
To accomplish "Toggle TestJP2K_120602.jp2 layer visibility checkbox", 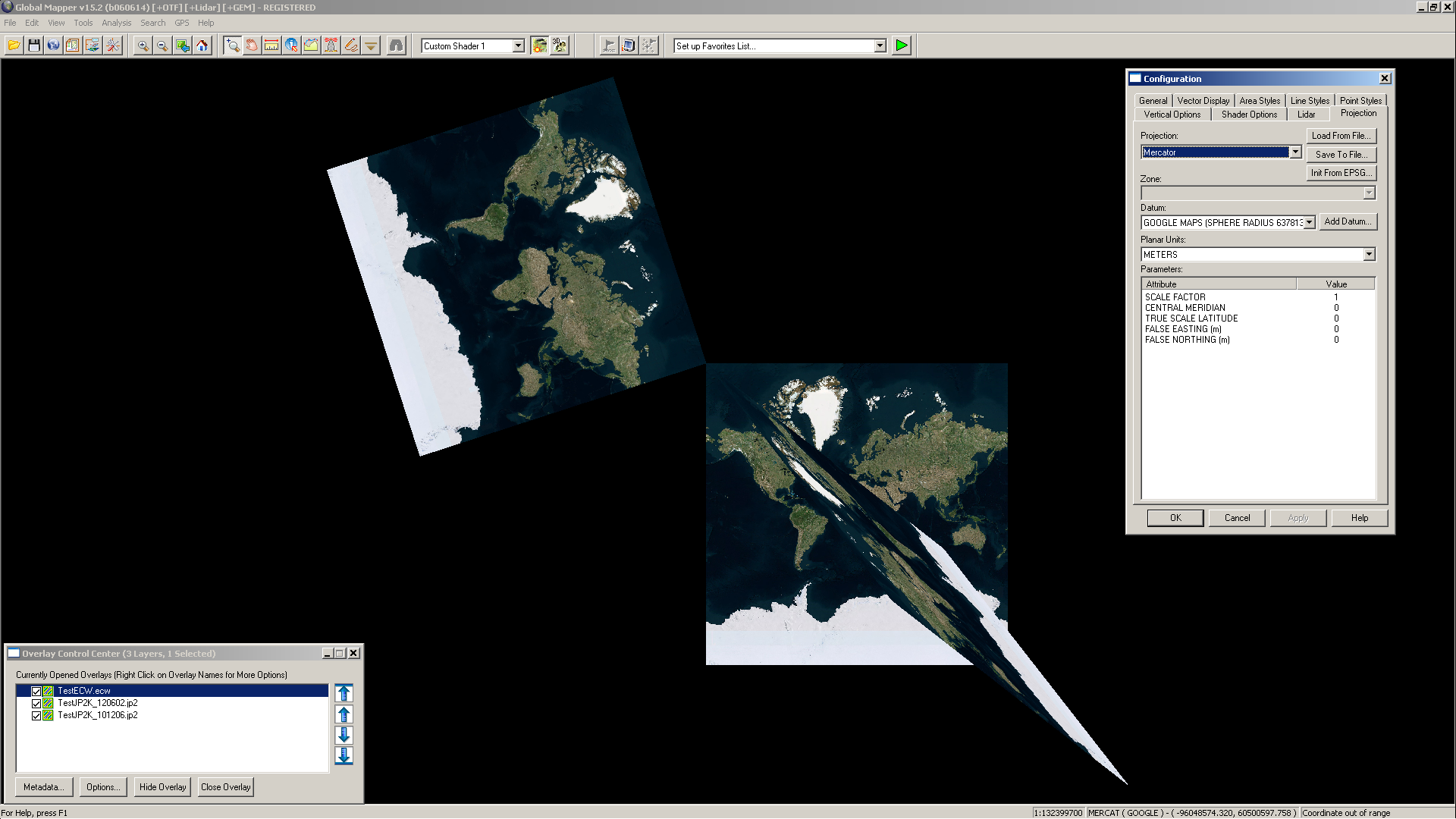I will pos(36,703).
